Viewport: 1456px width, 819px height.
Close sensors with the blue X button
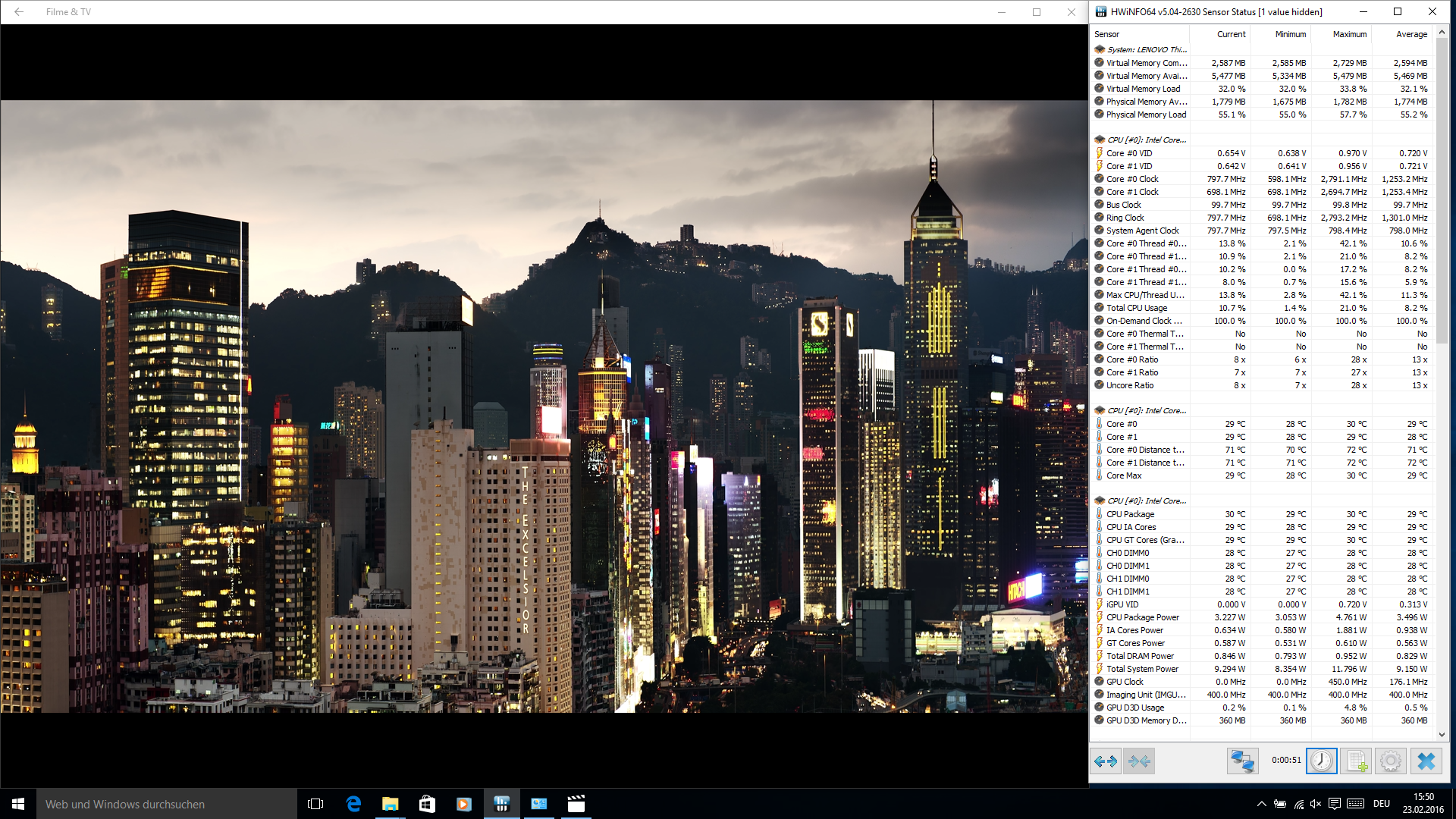(x=1426, y=761)
